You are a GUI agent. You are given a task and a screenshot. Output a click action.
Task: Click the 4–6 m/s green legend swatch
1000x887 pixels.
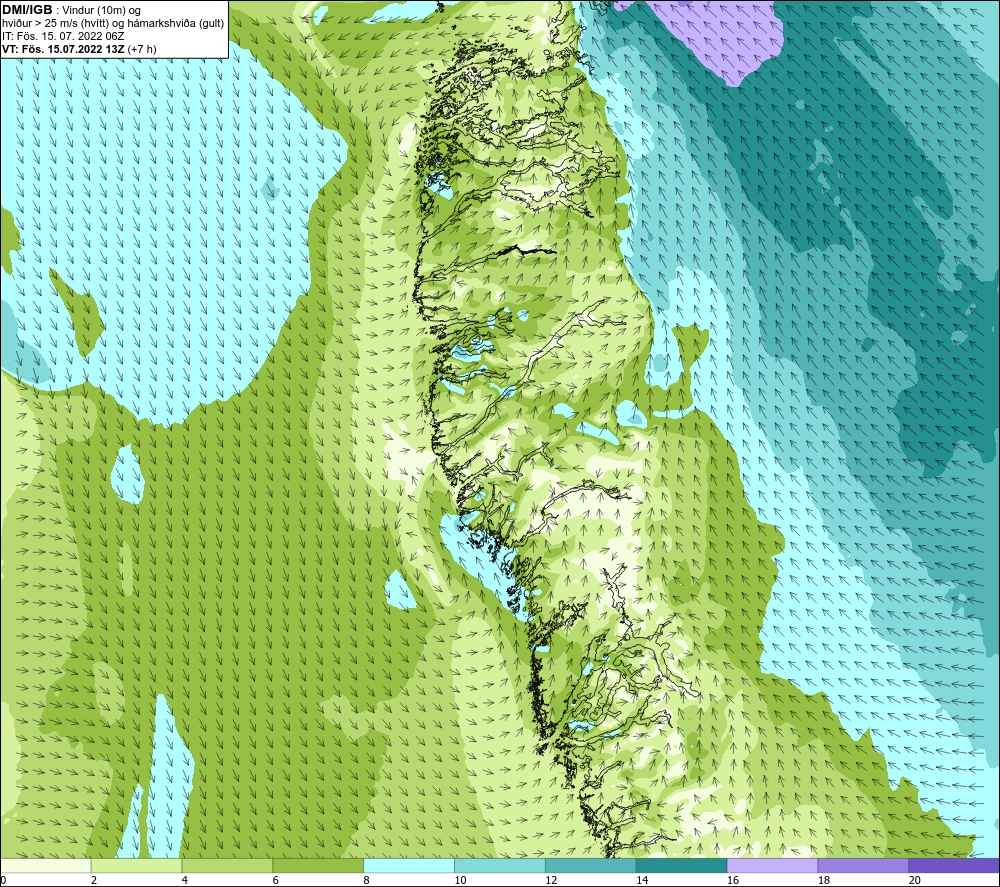[x=227, y=866]
